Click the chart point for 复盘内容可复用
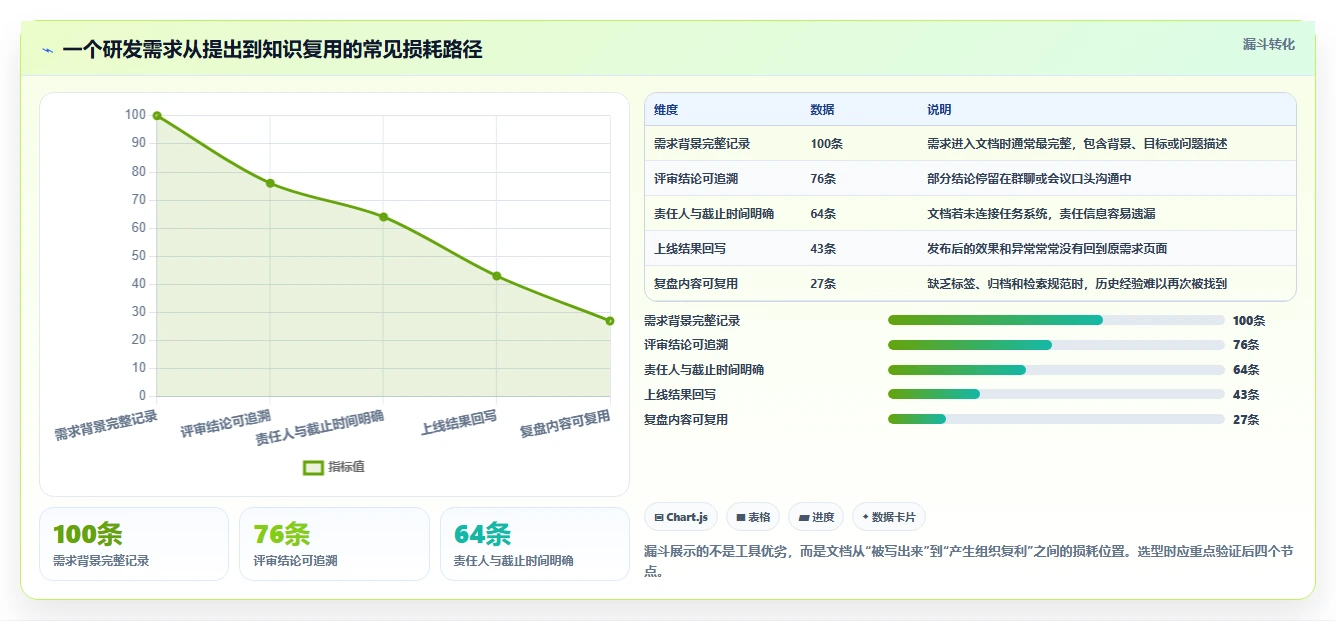The width and height of the screenshot is (1336, 621). [x=610, y=321]
